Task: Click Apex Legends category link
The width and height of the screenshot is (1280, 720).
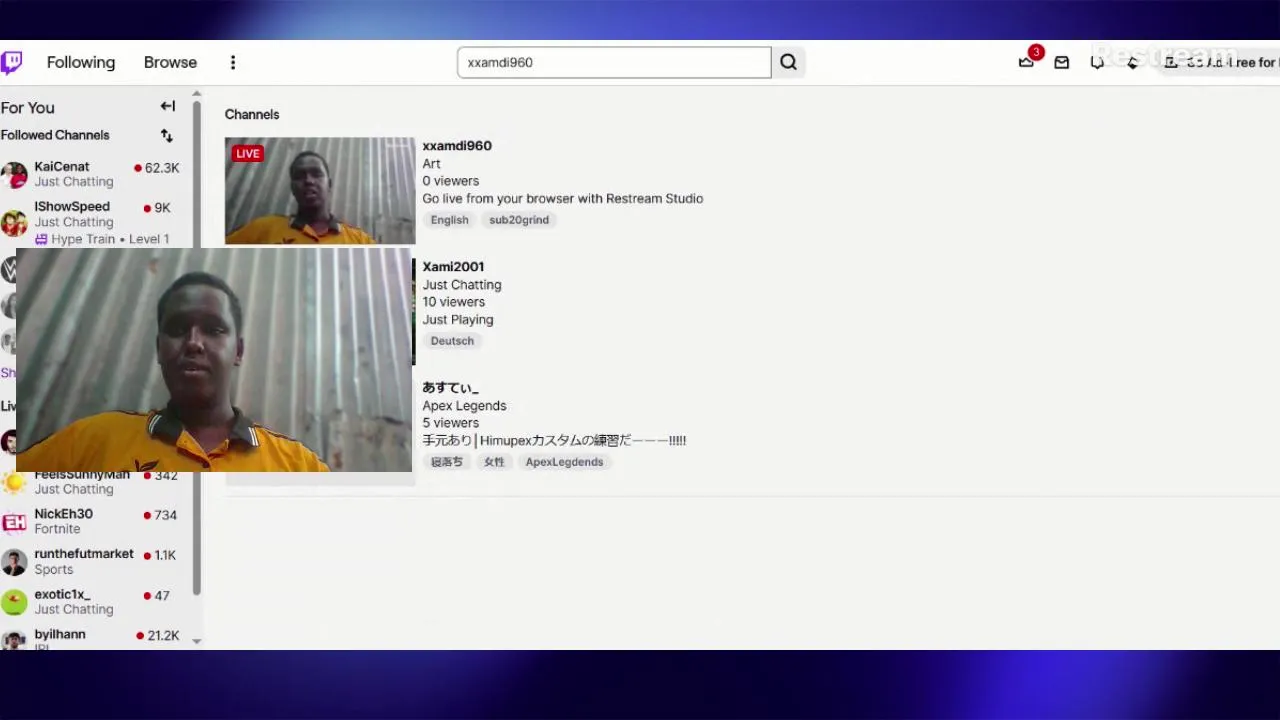Action: click(464, 406)
